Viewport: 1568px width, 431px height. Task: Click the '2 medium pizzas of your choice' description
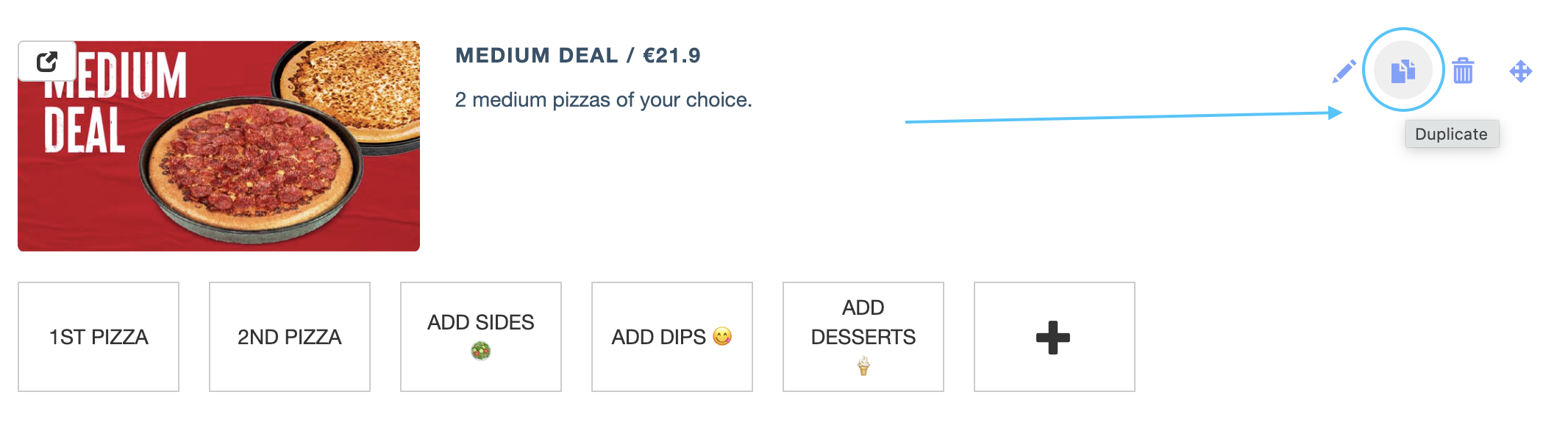tap(603, 99)
